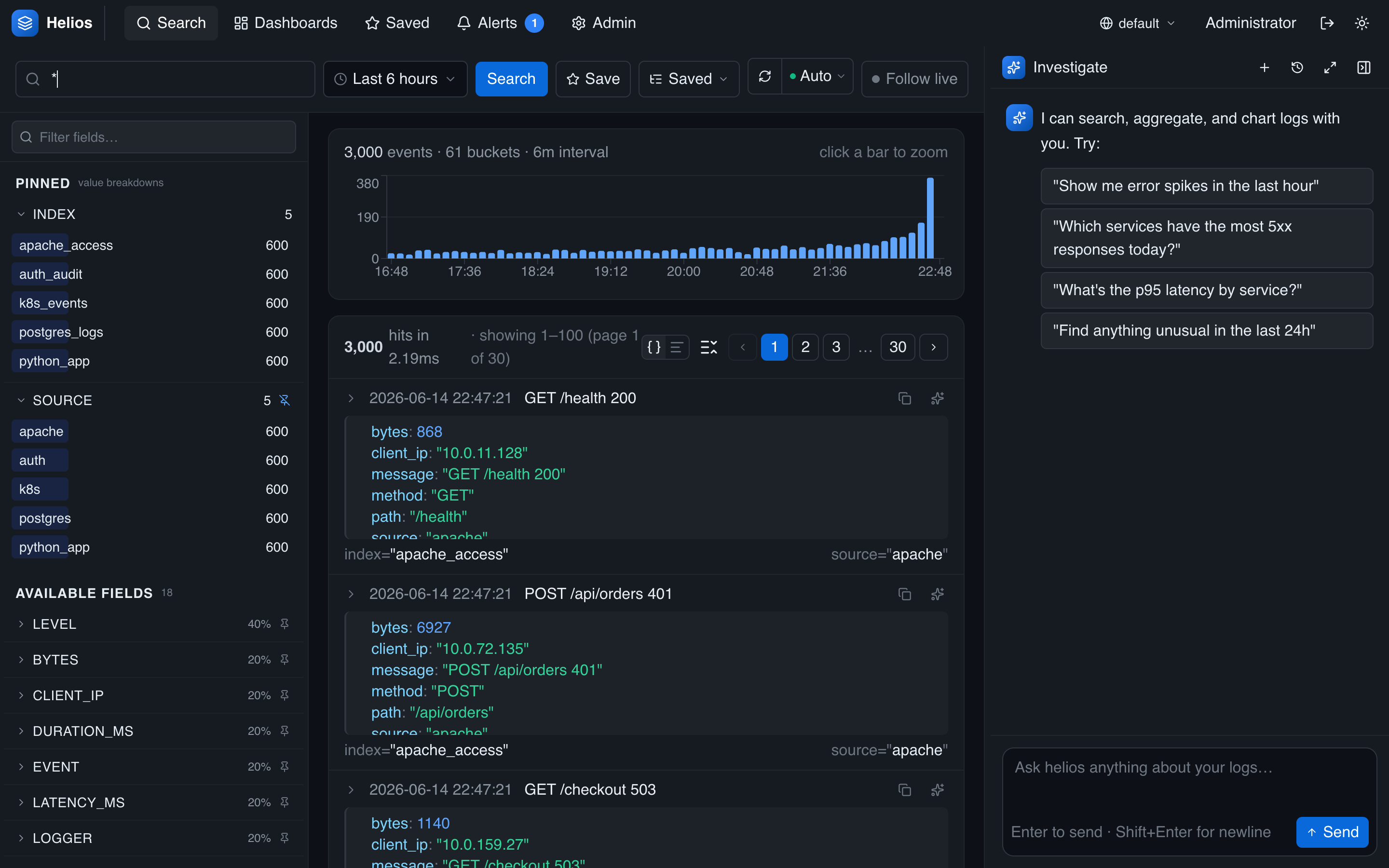Open the Admin tab
This screenshot has height=868, width=1389.
click(x=603, y=23)
